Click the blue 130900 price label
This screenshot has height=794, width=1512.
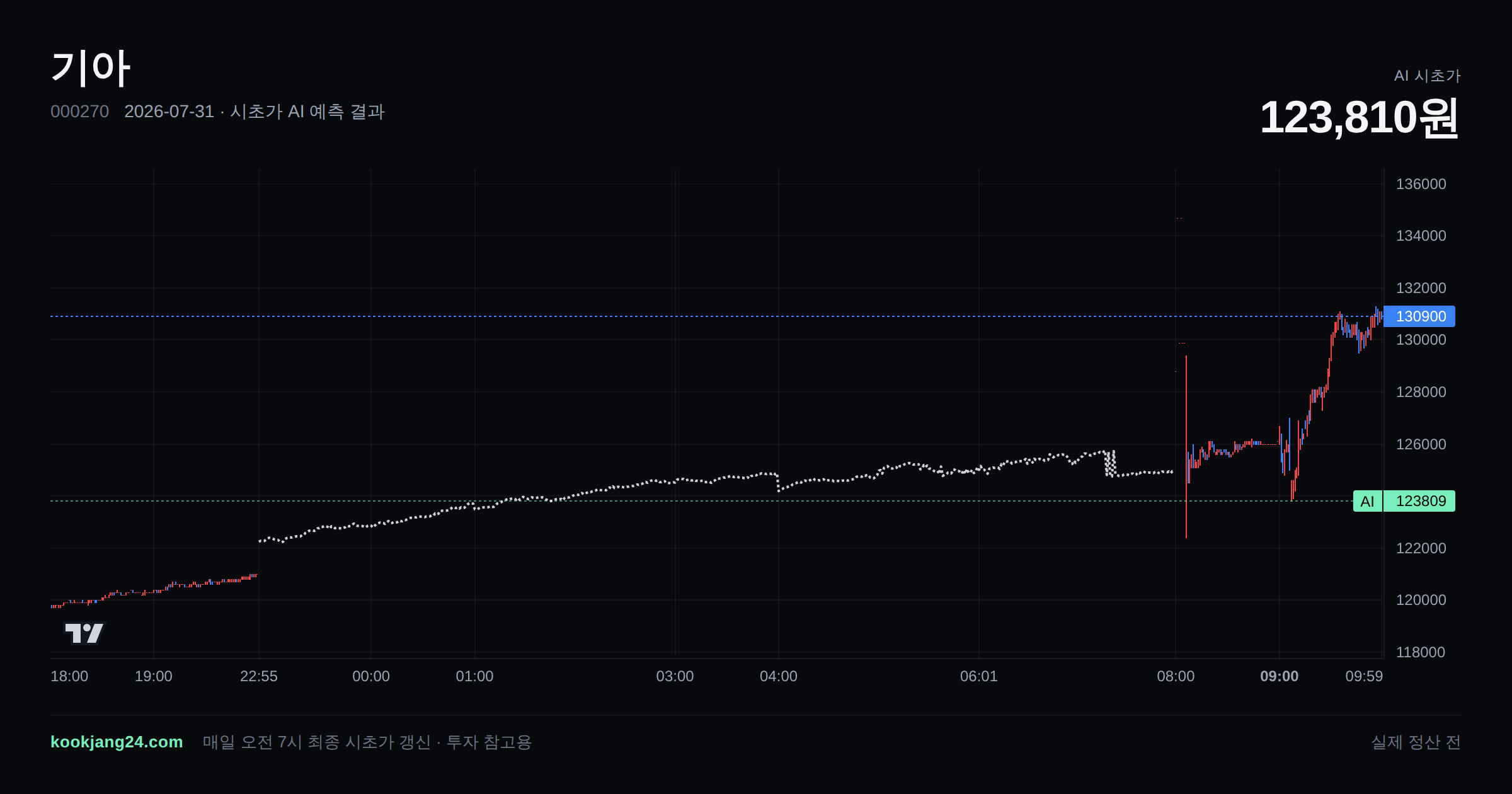(1420, 316)
